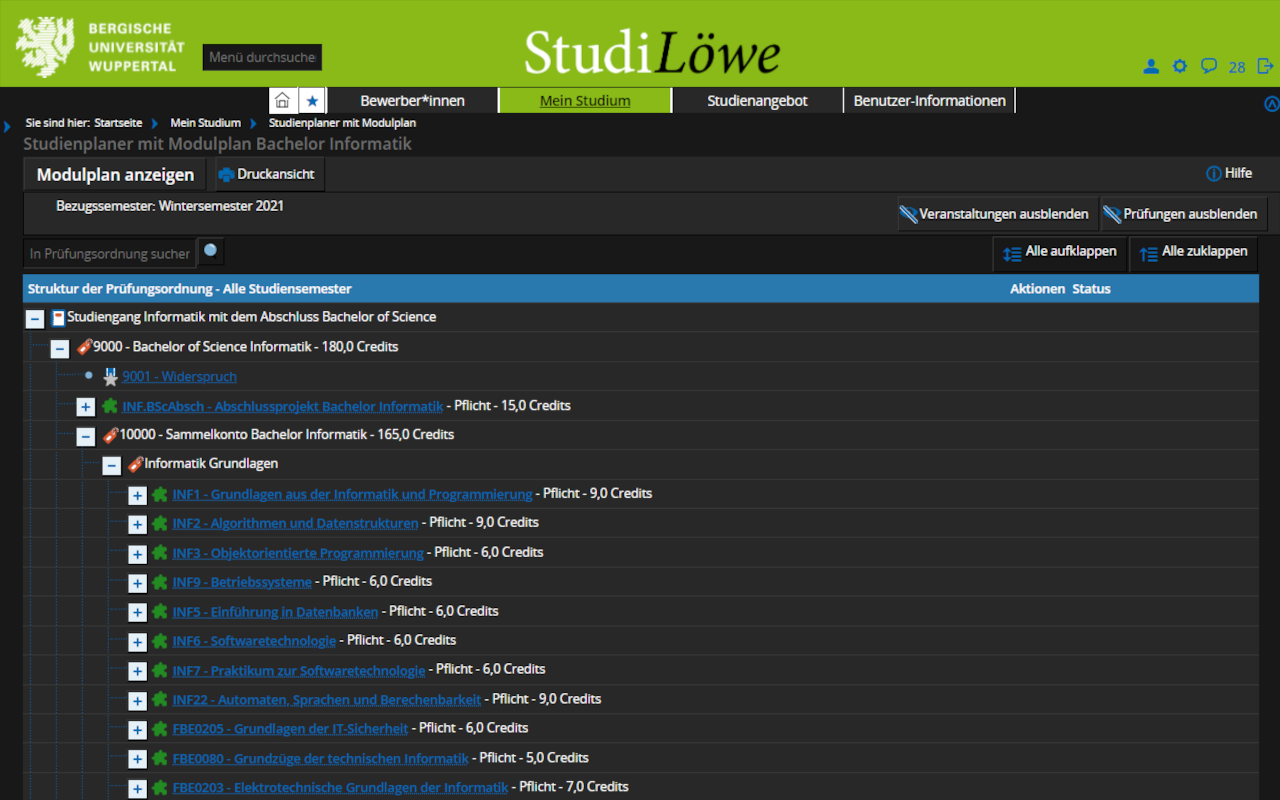Click the tag icon beside Informatik Grundlagen
Screen dimensions: 1280x800
(x=135, y=464)
